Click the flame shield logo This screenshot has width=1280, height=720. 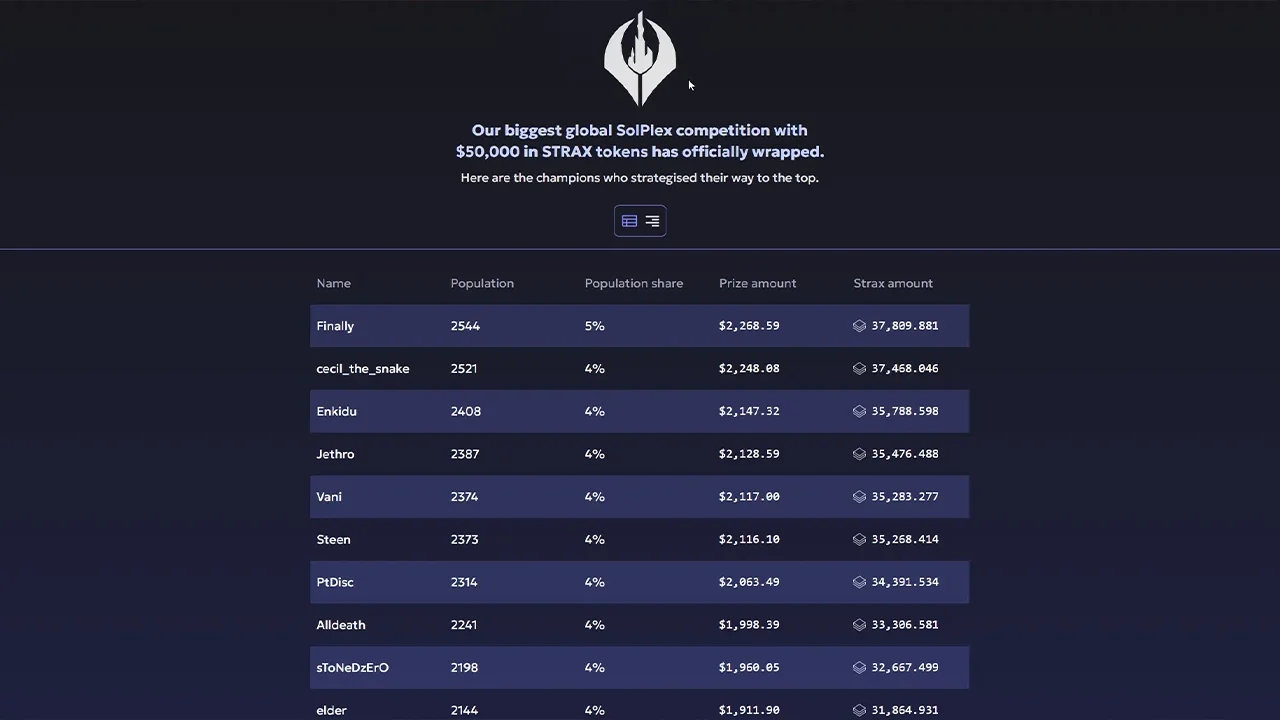[640, 59]
